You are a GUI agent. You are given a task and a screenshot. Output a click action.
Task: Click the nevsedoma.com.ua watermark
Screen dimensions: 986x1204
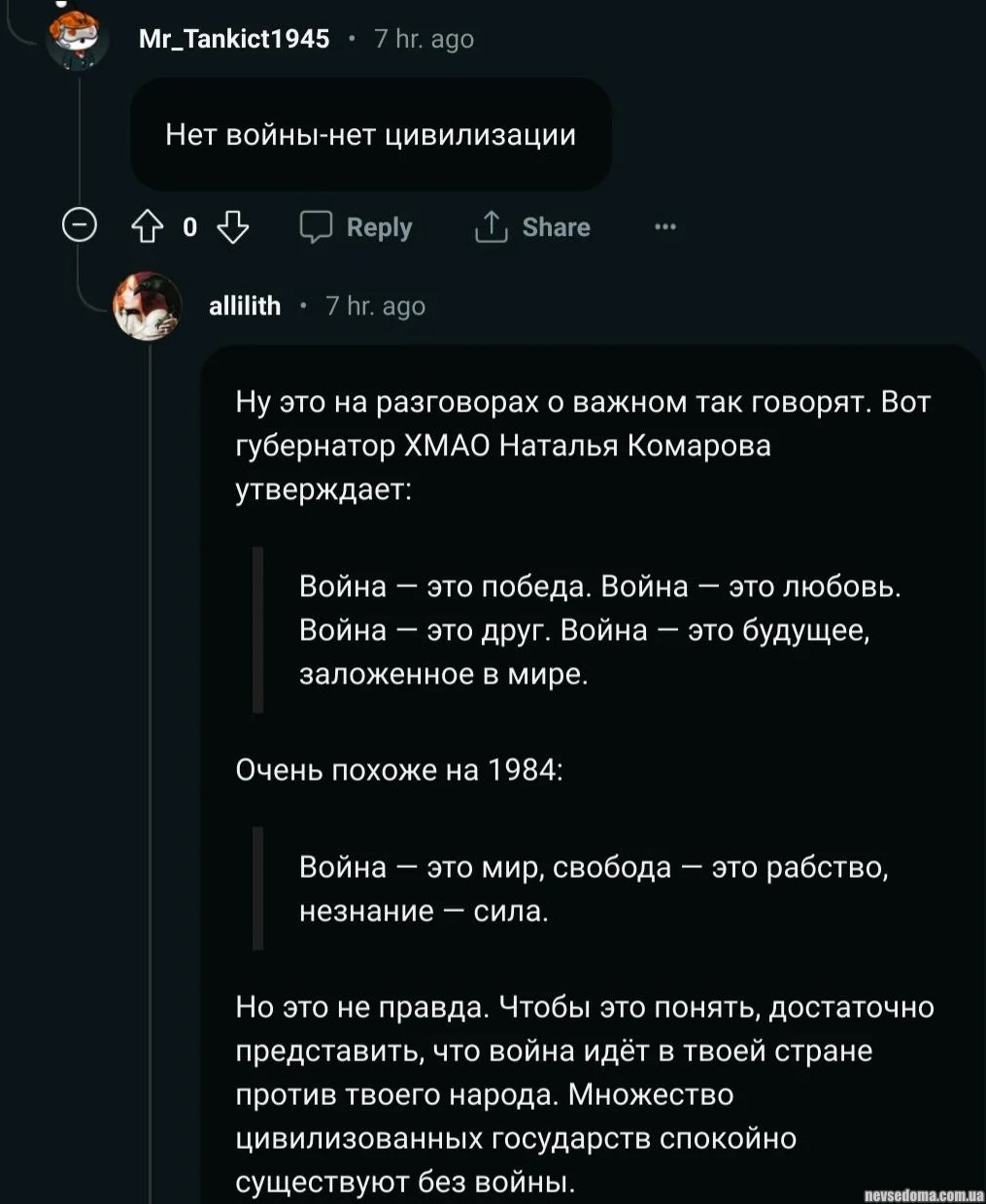923,1193
